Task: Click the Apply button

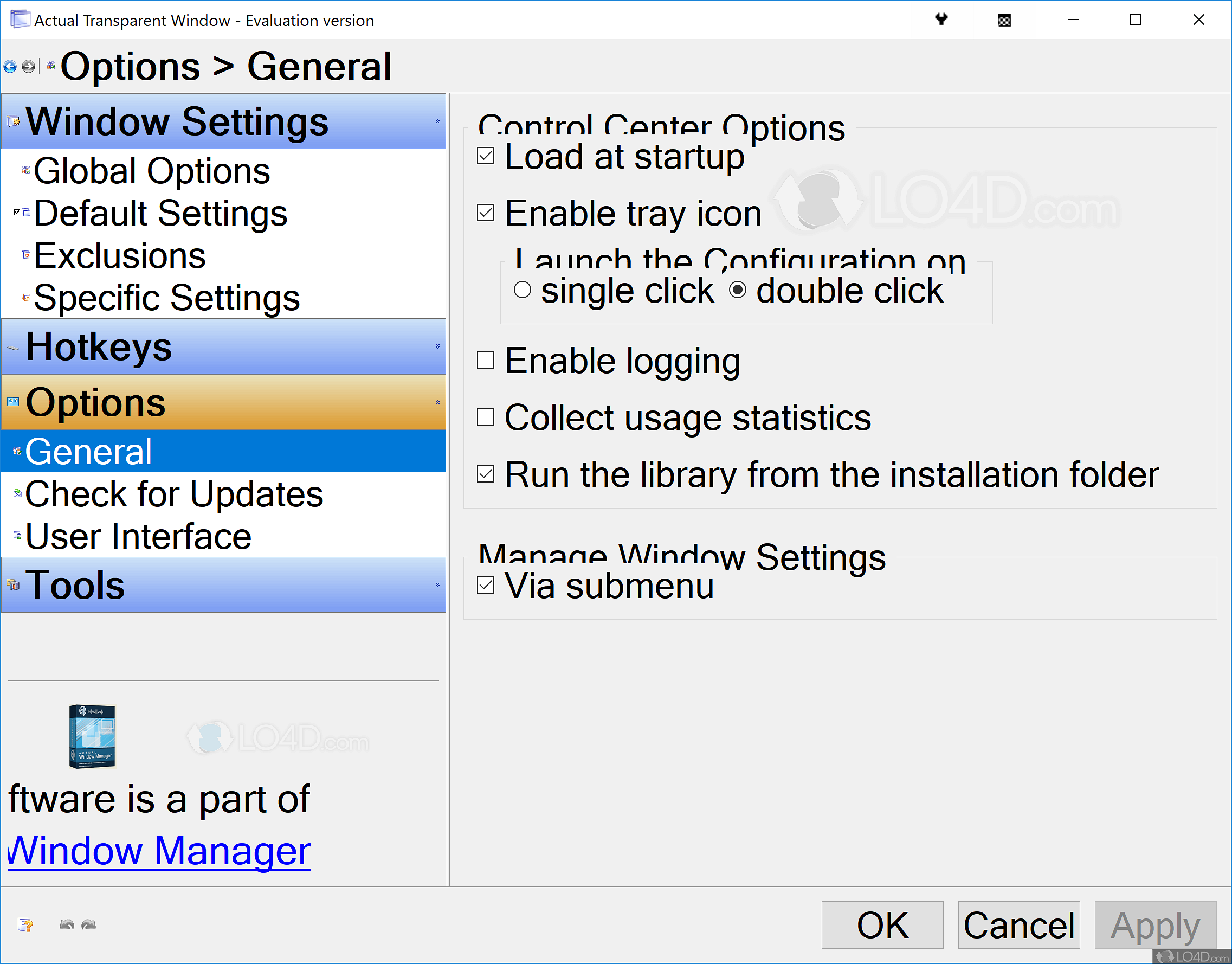Action: [x=1155, y=925]
